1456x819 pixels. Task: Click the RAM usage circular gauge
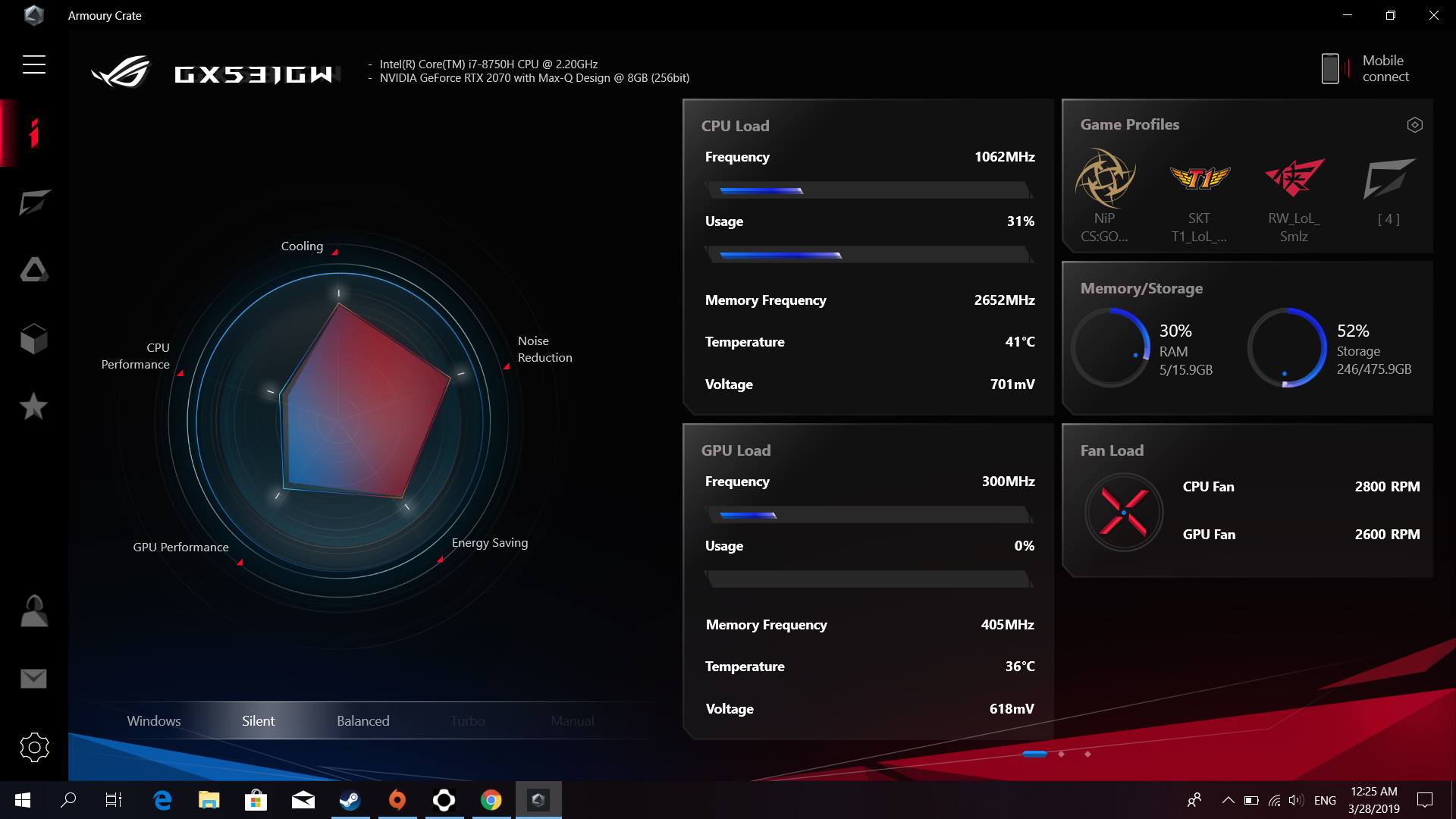pyautogui.click(x=1110, y=347)
